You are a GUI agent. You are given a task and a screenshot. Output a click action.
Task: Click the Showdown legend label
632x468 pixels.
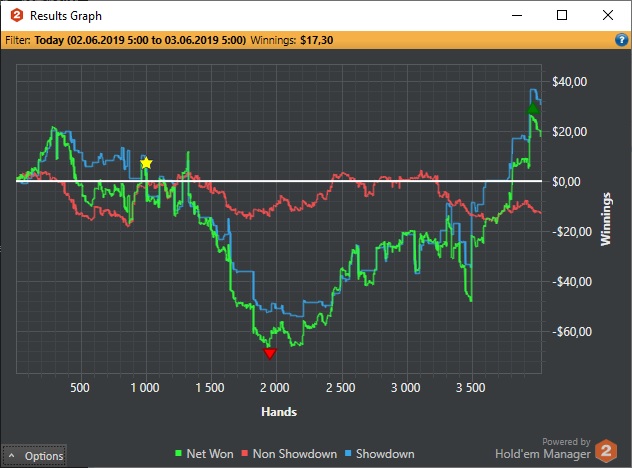pyautogui.click(x=385, y=454)
